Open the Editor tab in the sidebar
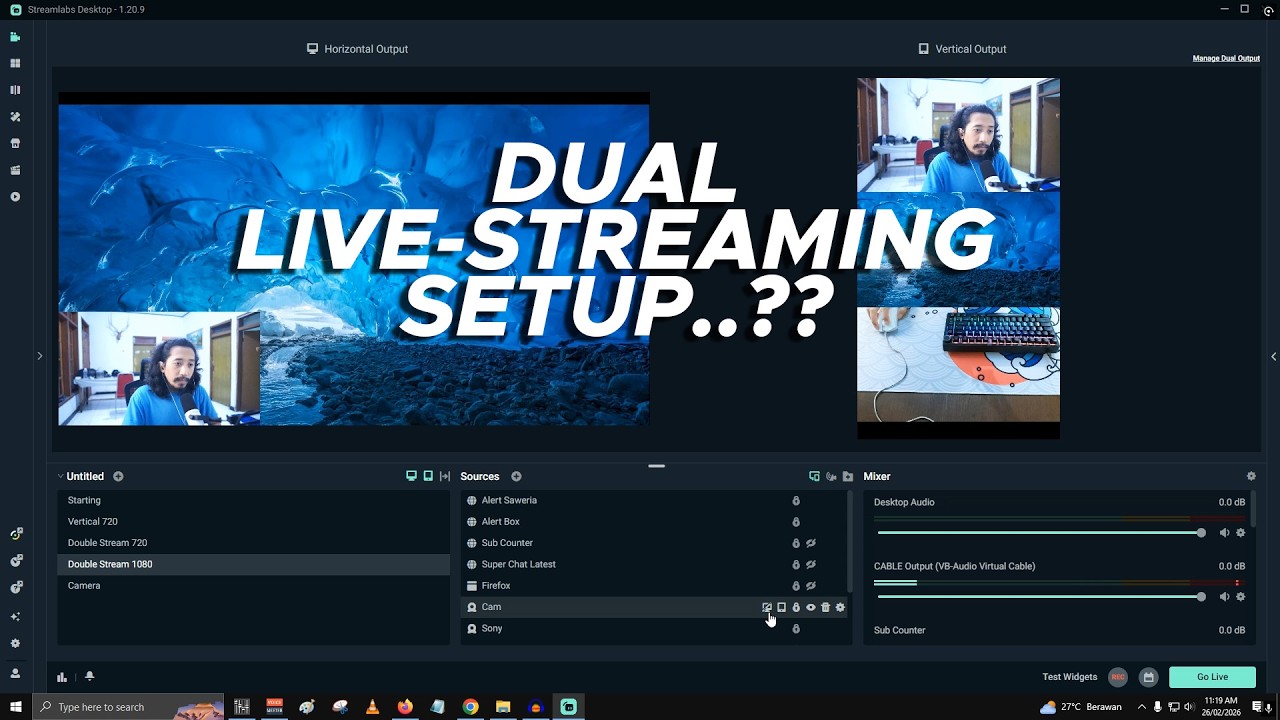The width and height of the screenshot is (1280, 720). point(15,37)
